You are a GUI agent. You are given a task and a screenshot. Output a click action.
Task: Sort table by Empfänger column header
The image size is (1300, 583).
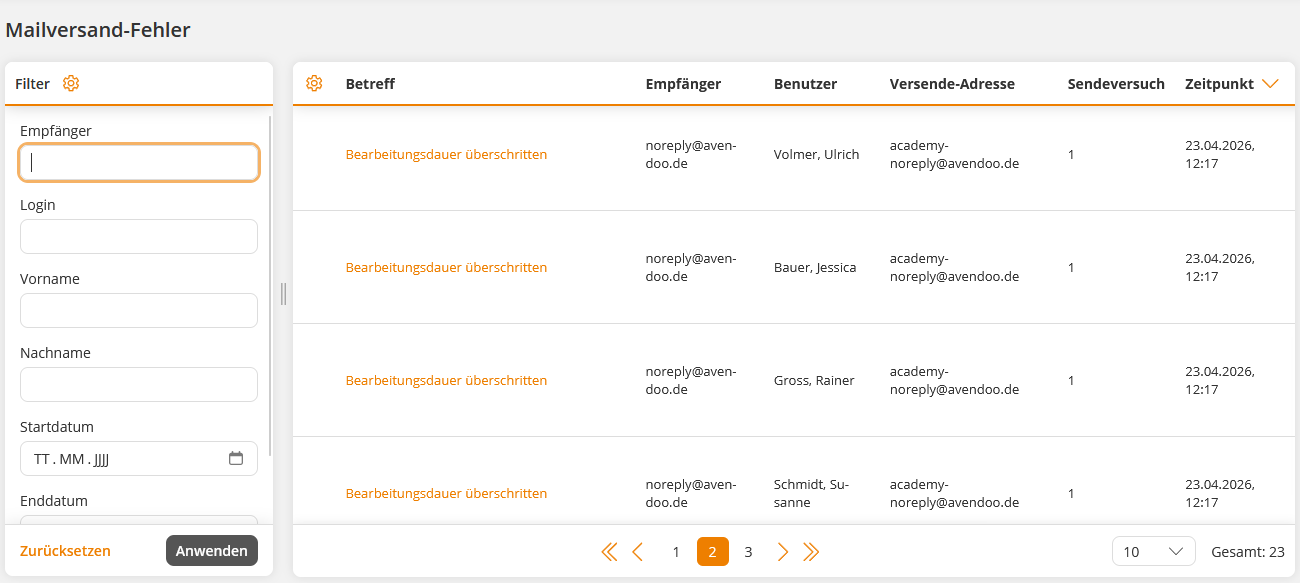(x=683, y=84)
